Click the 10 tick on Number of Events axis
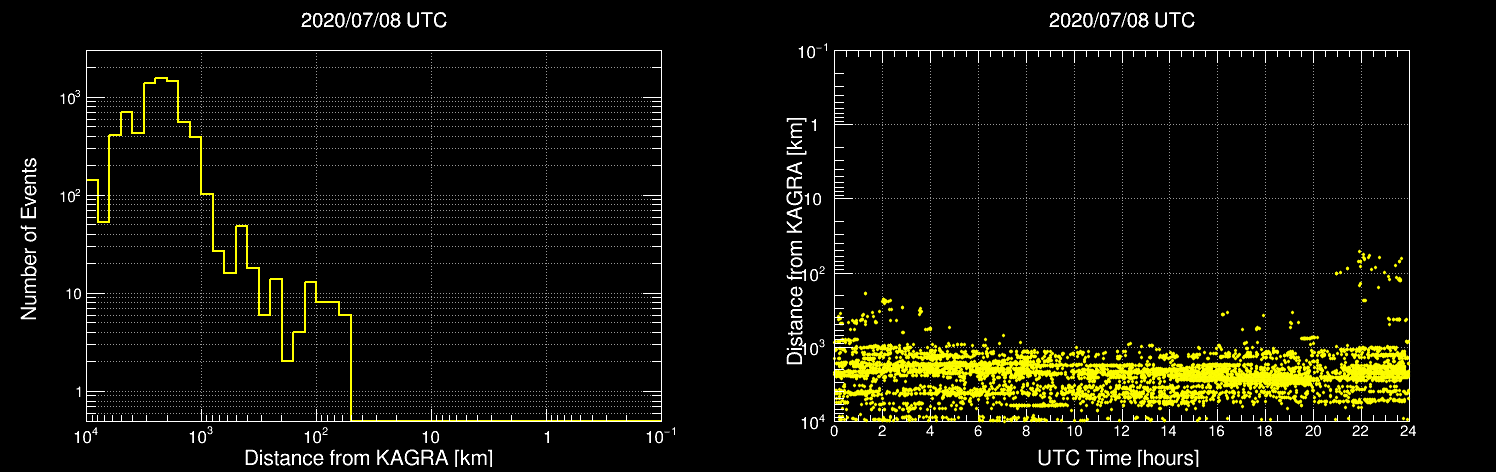1496x472 pixels. coord(72,294)
